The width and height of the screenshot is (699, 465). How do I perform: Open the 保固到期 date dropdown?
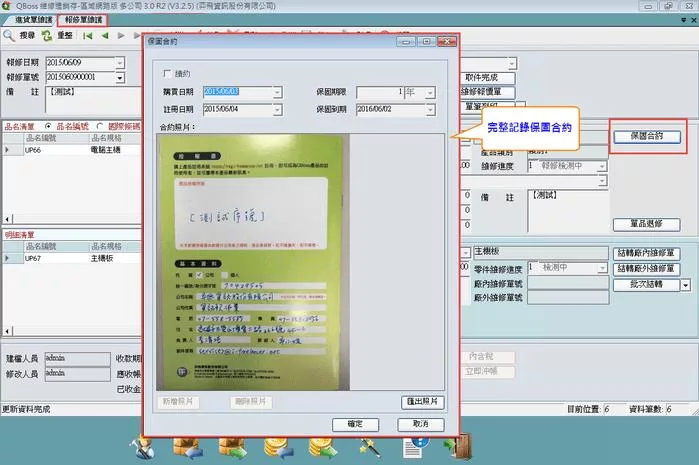point(430,108)
